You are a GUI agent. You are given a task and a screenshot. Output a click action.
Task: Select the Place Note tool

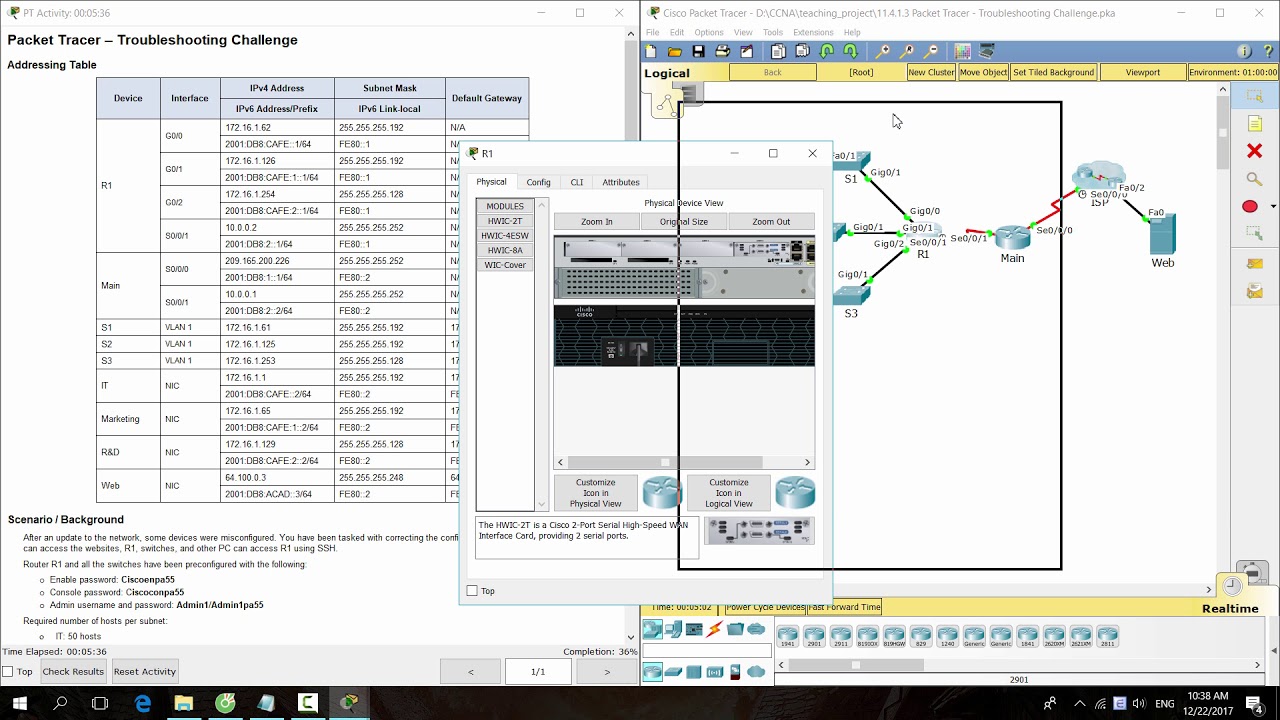pyautogui.click(x=1254, y=123)
